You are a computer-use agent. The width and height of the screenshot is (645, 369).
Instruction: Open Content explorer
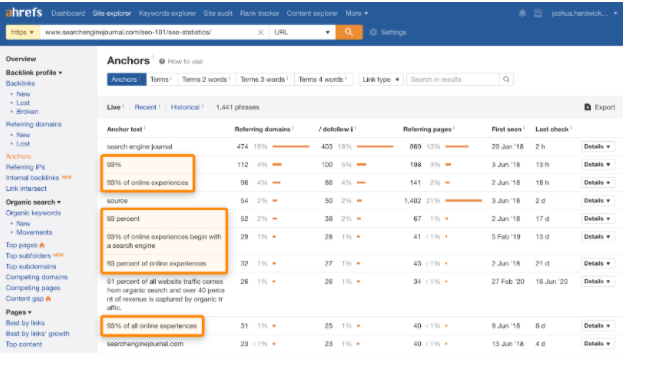point(312,14)
